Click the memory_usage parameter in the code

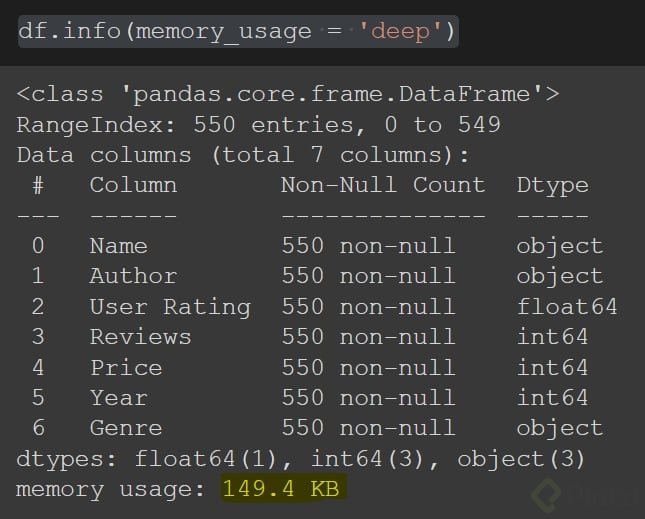coord(223,31)
